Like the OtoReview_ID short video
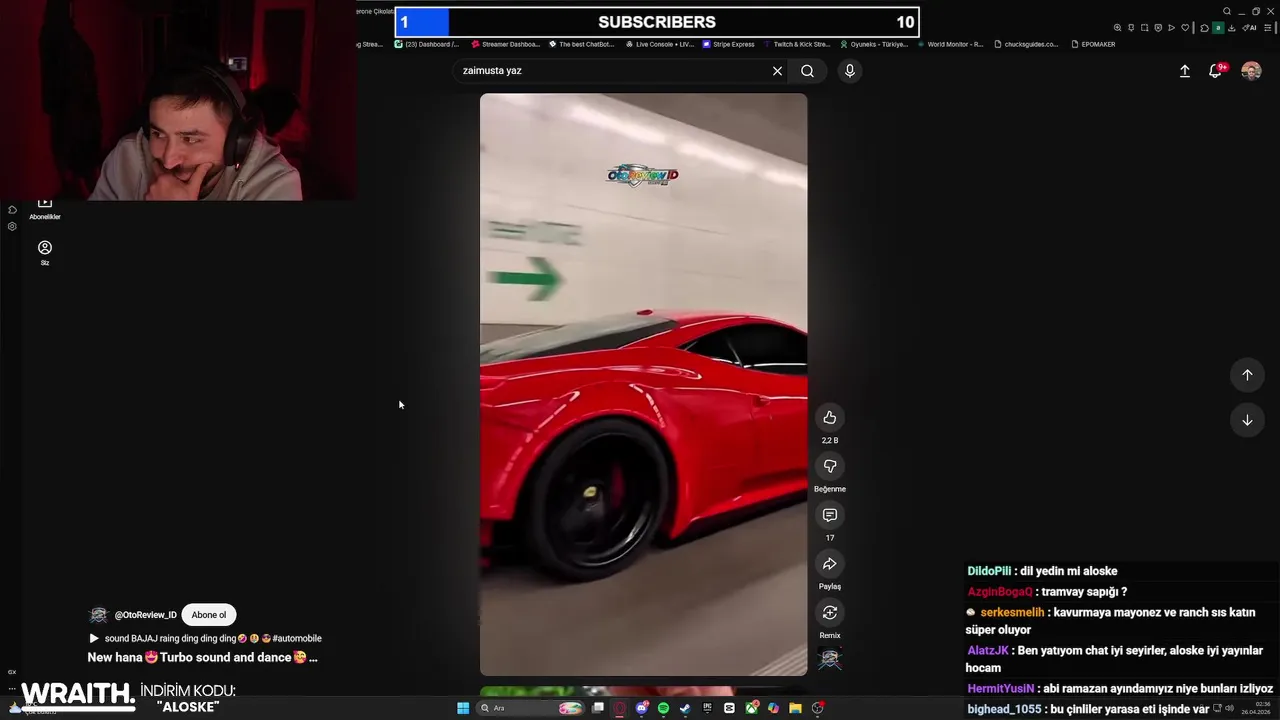 829,417
